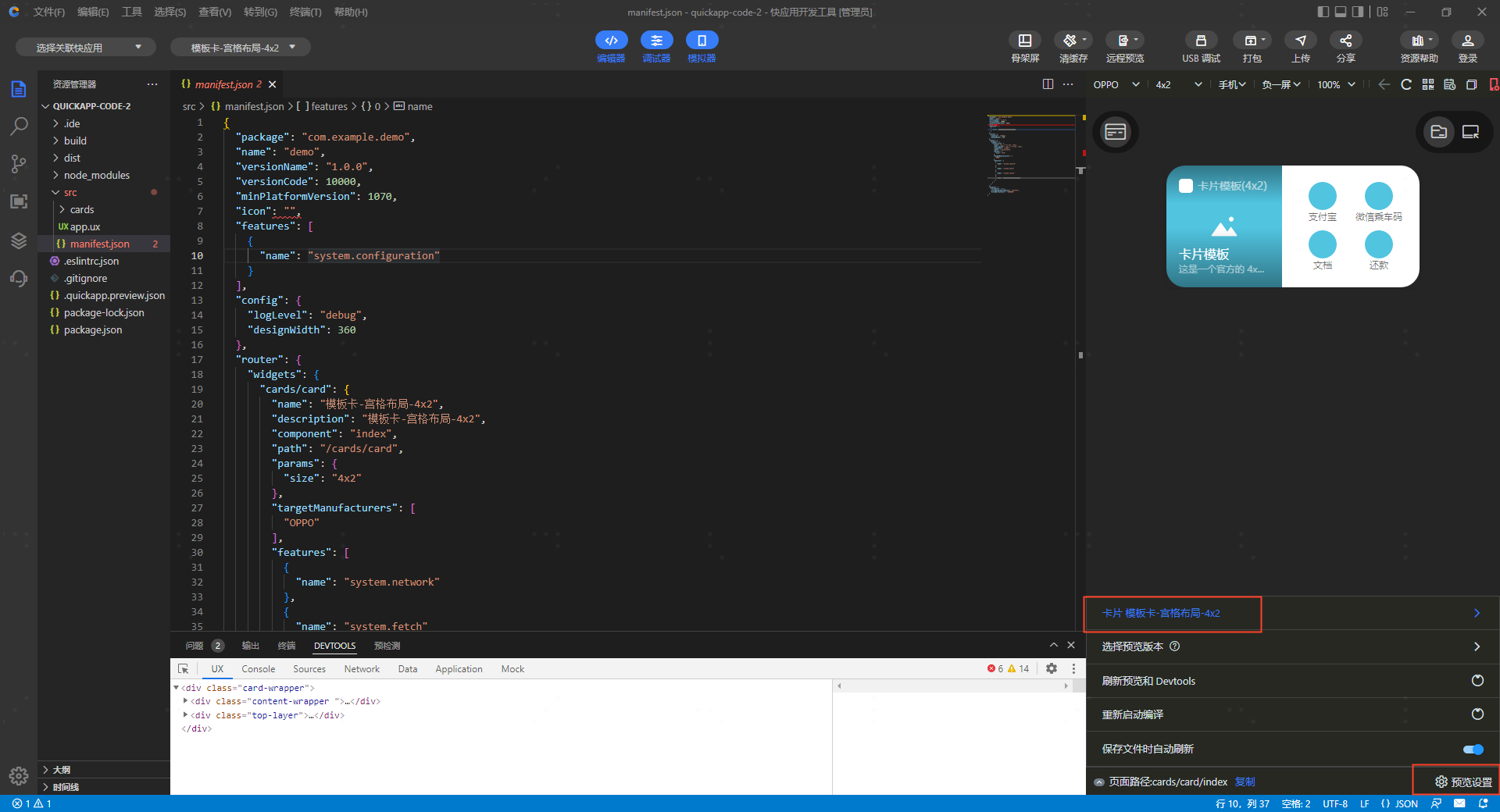This screenshot has height=812, width=1500.
Task: Open the 分享 share icon
Action: tap(1345, 41)
